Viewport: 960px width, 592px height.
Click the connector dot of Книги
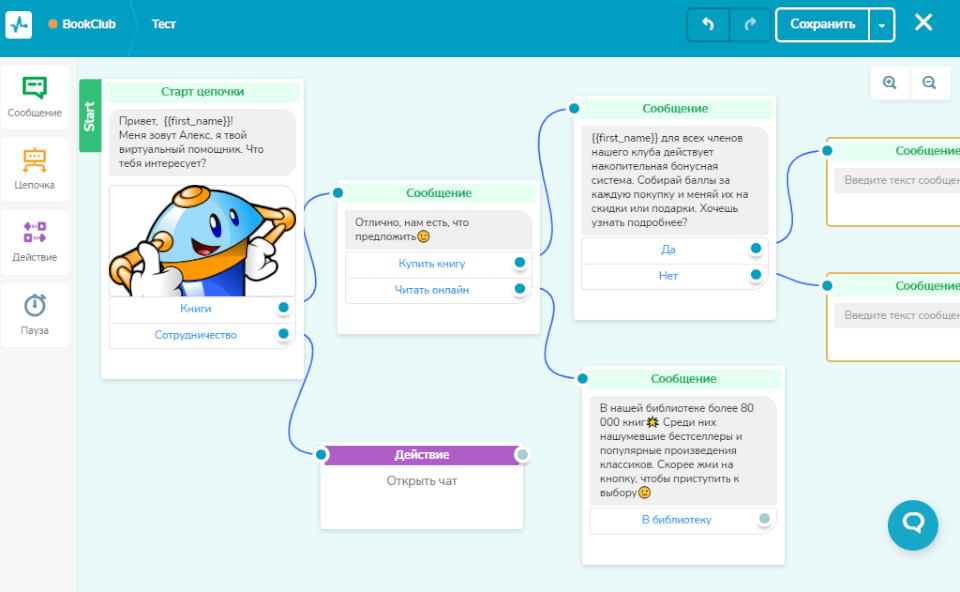coord(283,307)
